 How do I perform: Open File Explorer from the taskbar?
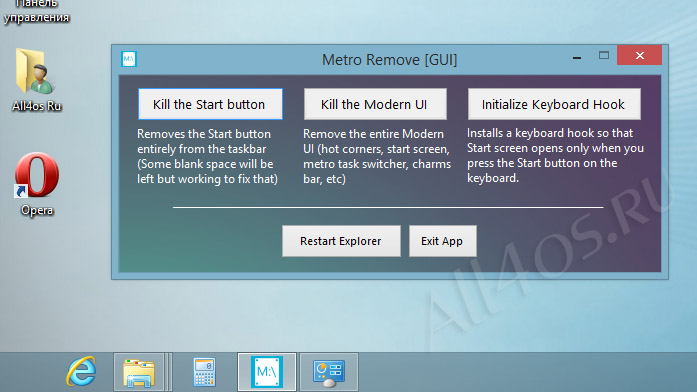point(139,372)
